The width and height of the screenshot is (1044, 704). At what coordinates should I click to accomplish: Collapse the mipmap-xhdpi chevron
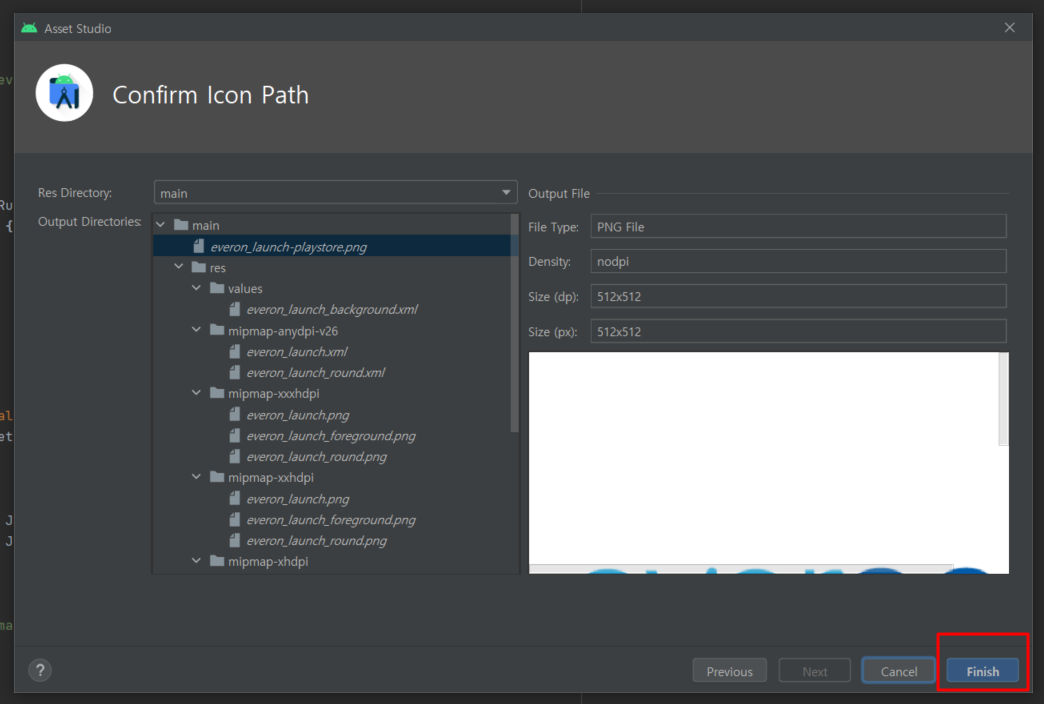pyautogui.click(x=196, y=561)
